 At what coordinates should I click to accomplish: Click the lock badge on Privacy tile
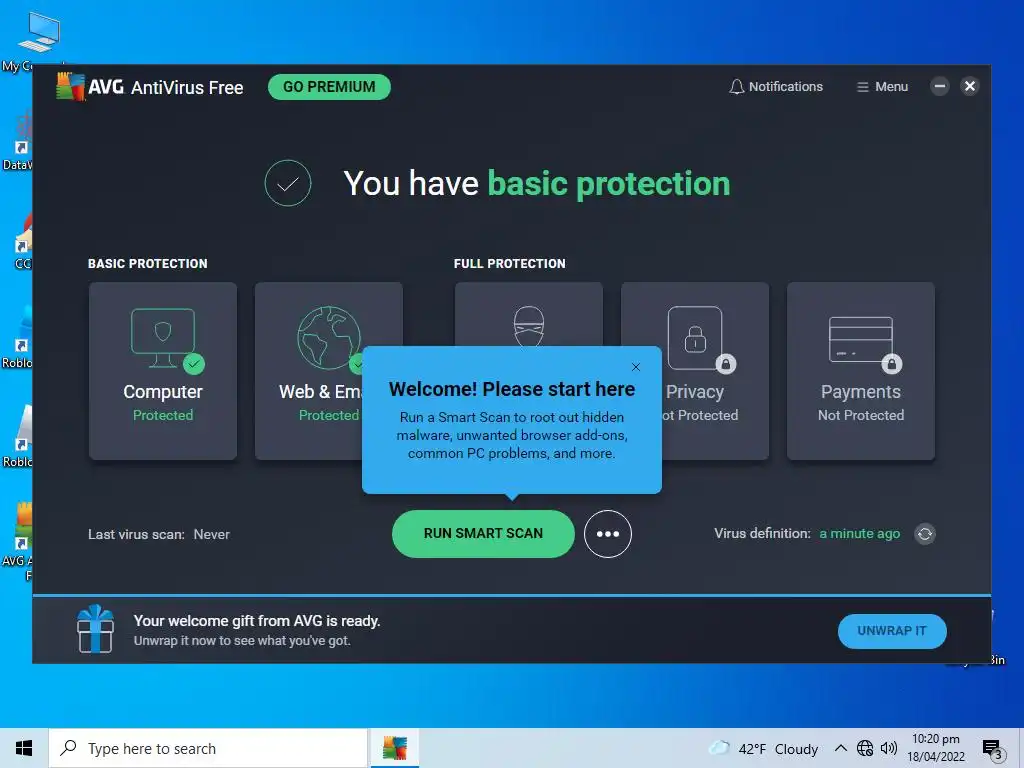pos(726,364)
